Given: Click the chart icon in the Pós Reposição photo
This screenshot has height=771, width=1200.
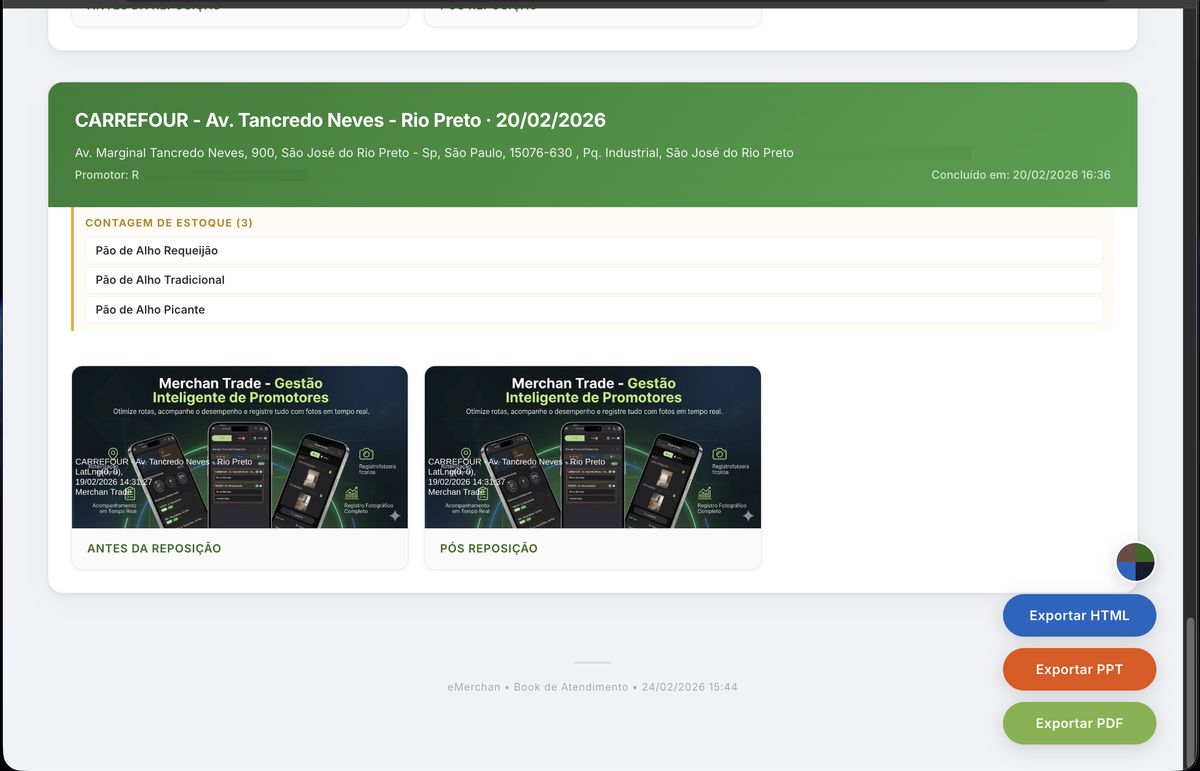Looking at the screenshot, I should pos(705,493).
